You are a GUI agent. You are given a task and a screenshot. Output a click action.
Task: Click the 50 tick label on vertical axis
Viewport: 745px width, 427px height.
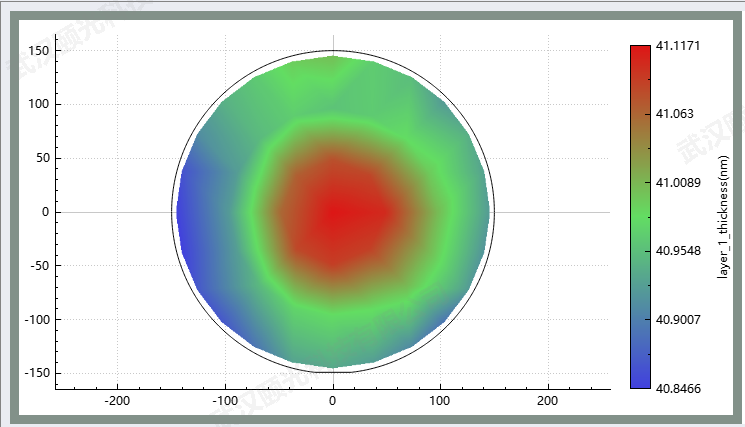[x=43, y=158]
